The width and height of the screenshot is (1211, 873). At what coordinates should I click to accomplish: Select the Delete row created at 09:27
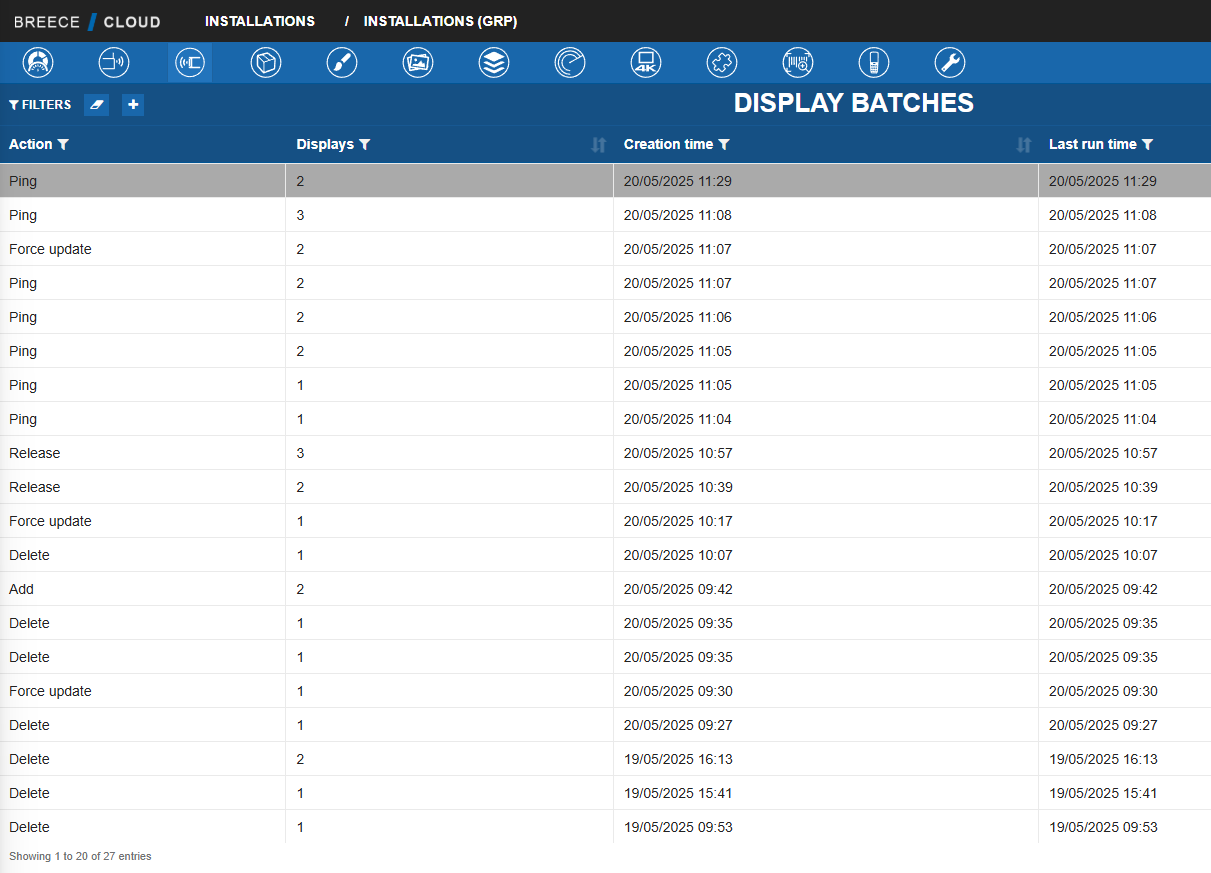point(605,725)
